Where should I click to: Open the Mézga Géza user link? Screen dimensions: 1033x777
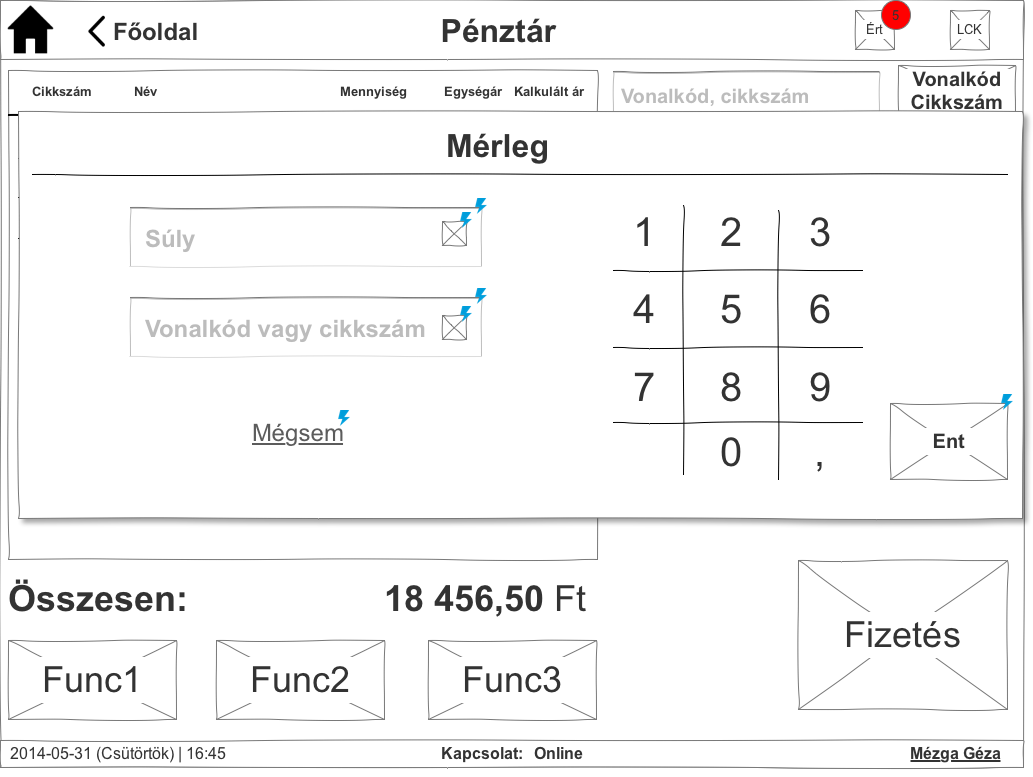pos(955,753)
